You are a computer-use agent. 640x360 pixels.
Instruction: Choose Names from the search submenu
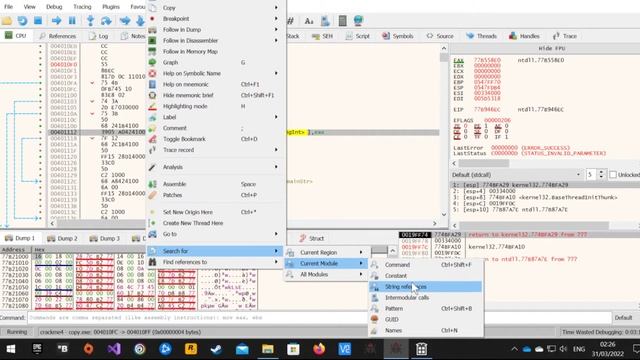[426, 330]
